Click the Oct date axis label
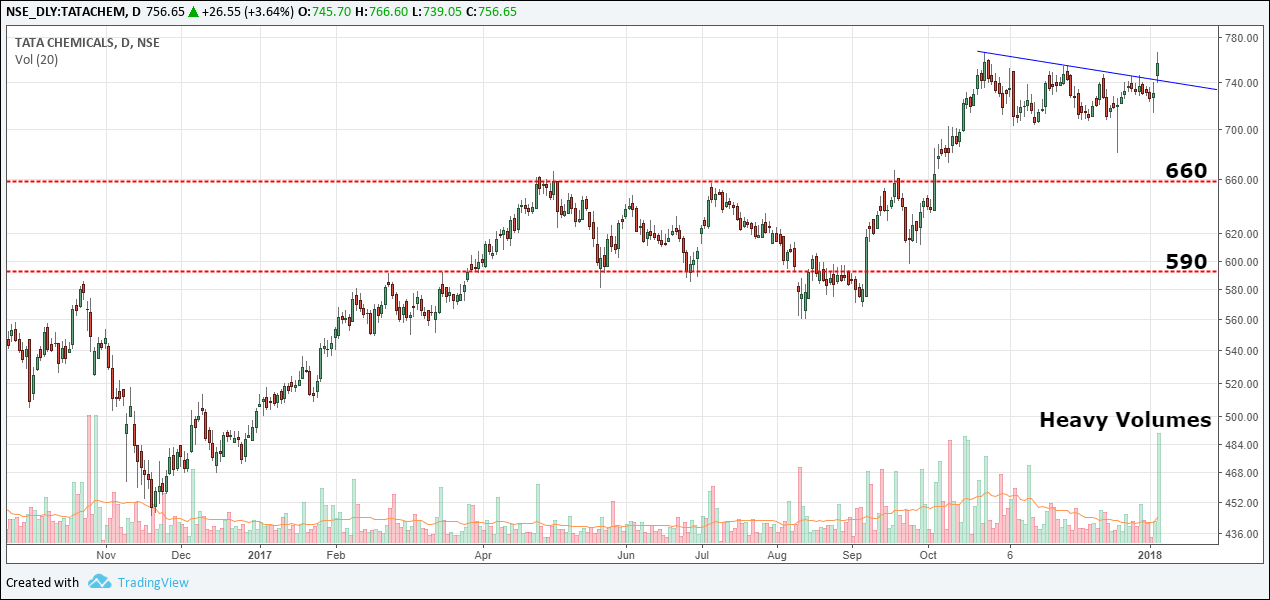1270x600 pixels. pos(928,554)
